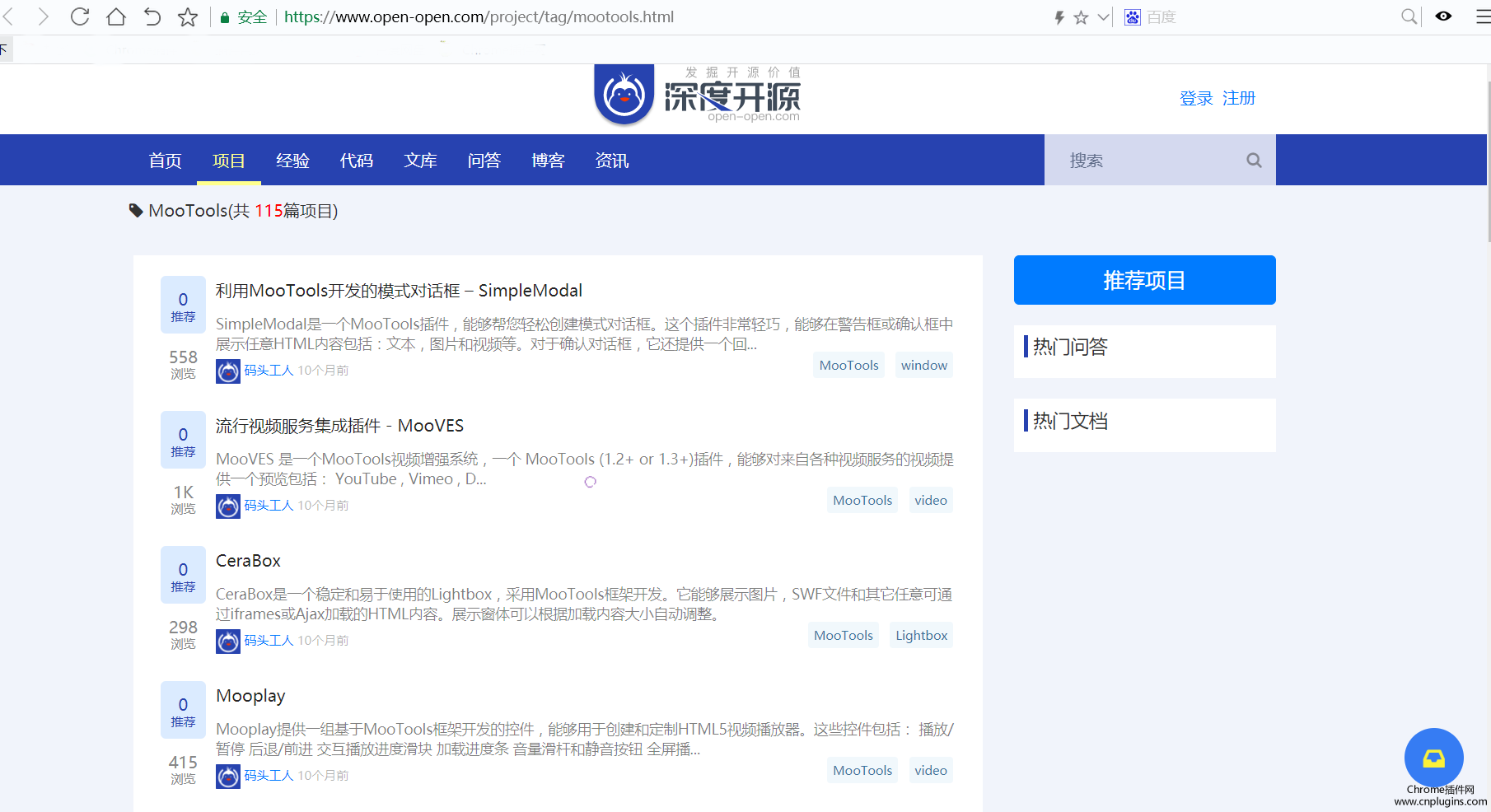Image resolution: width=1491 pixels, height=812 pixels.
Task: Click 码头工人 author link under MooVES
Action: coord(269,506)
